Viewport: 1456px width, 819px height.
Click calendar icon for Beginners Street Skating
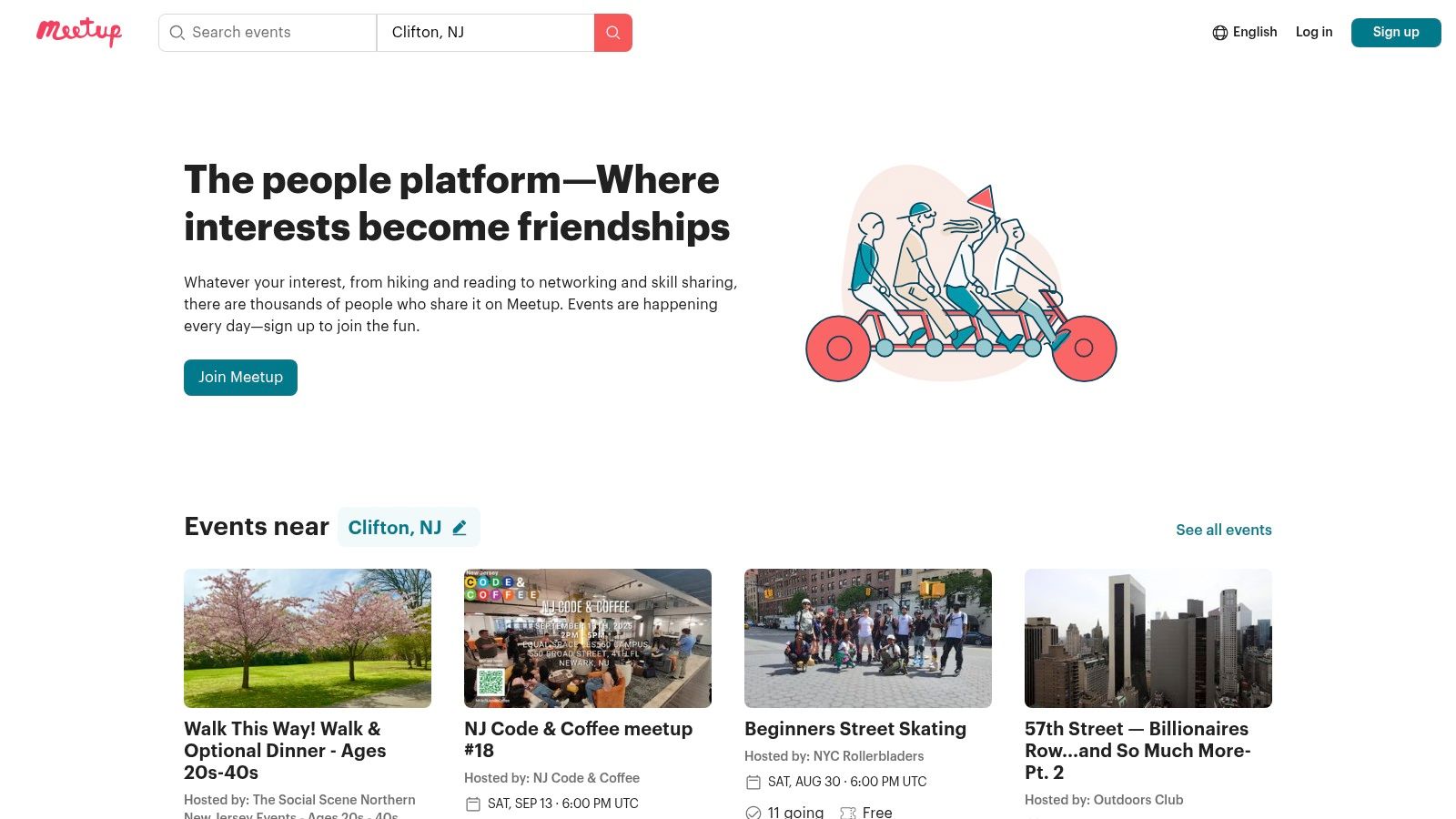pos(753,782)
